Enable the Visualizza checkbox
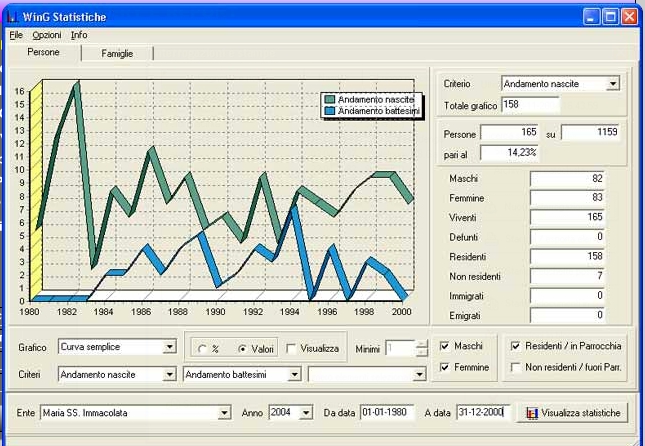This screenshot has height=446, width=645. (291, 349)
